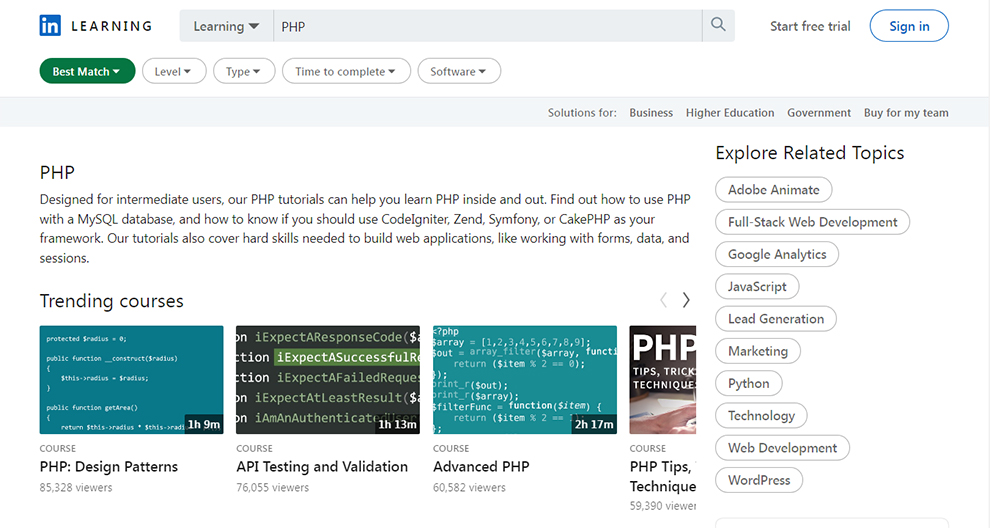Image resolution: width=990 pixels, height=528 pixels.
Task: Select the Marketing topic
Action: click(x=758, y=351)
